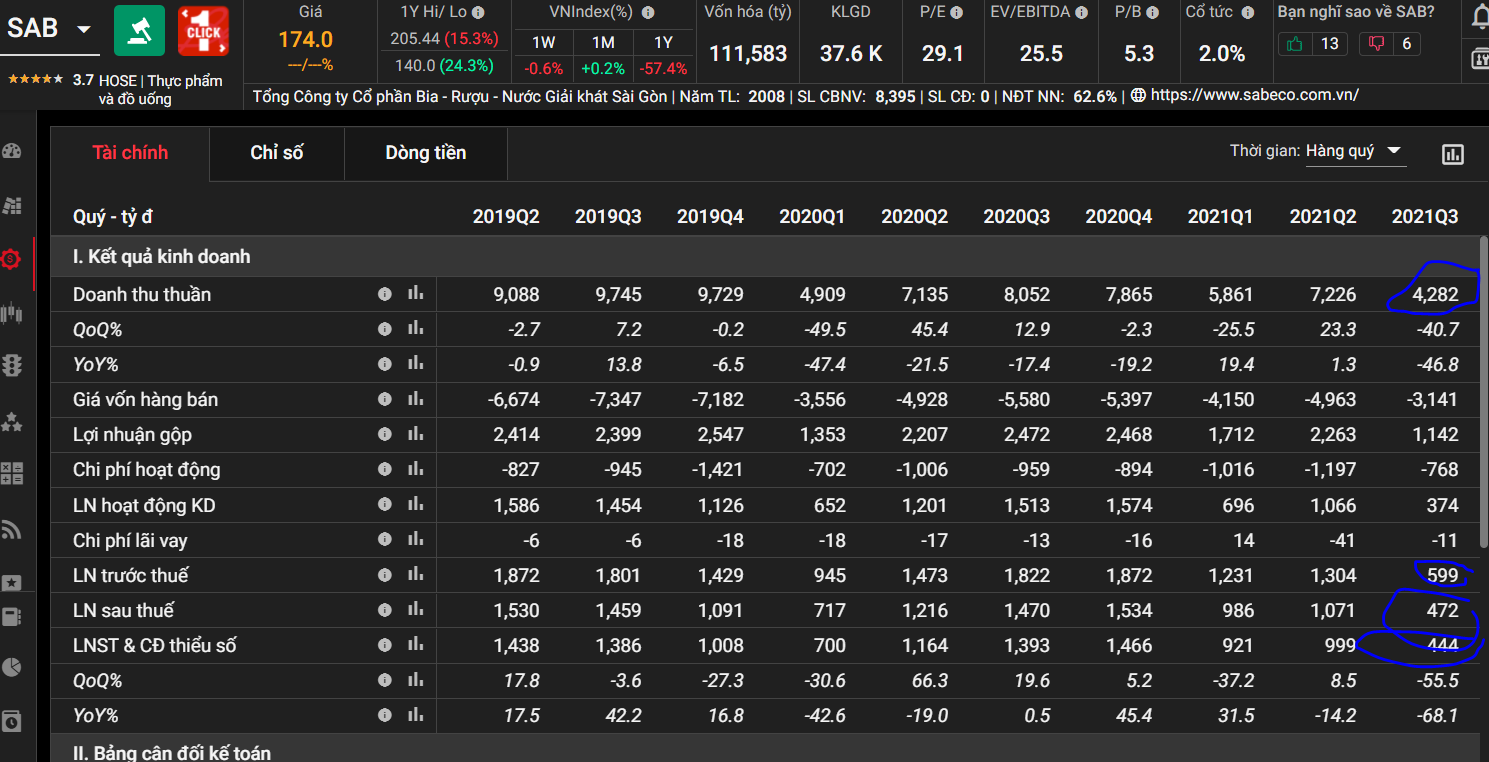
Task: Give SAB a thumbs up vote
Action: (1296, 44)
